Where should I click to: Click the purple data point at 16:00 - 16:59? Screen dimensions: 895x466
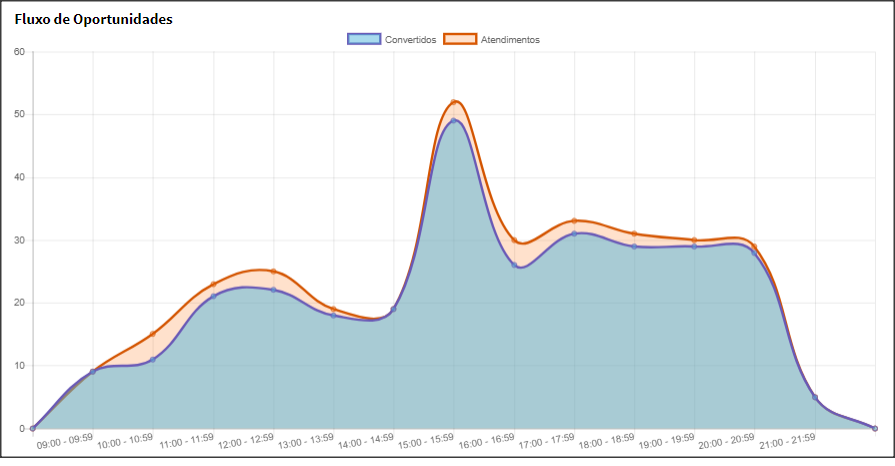point(514,265)
